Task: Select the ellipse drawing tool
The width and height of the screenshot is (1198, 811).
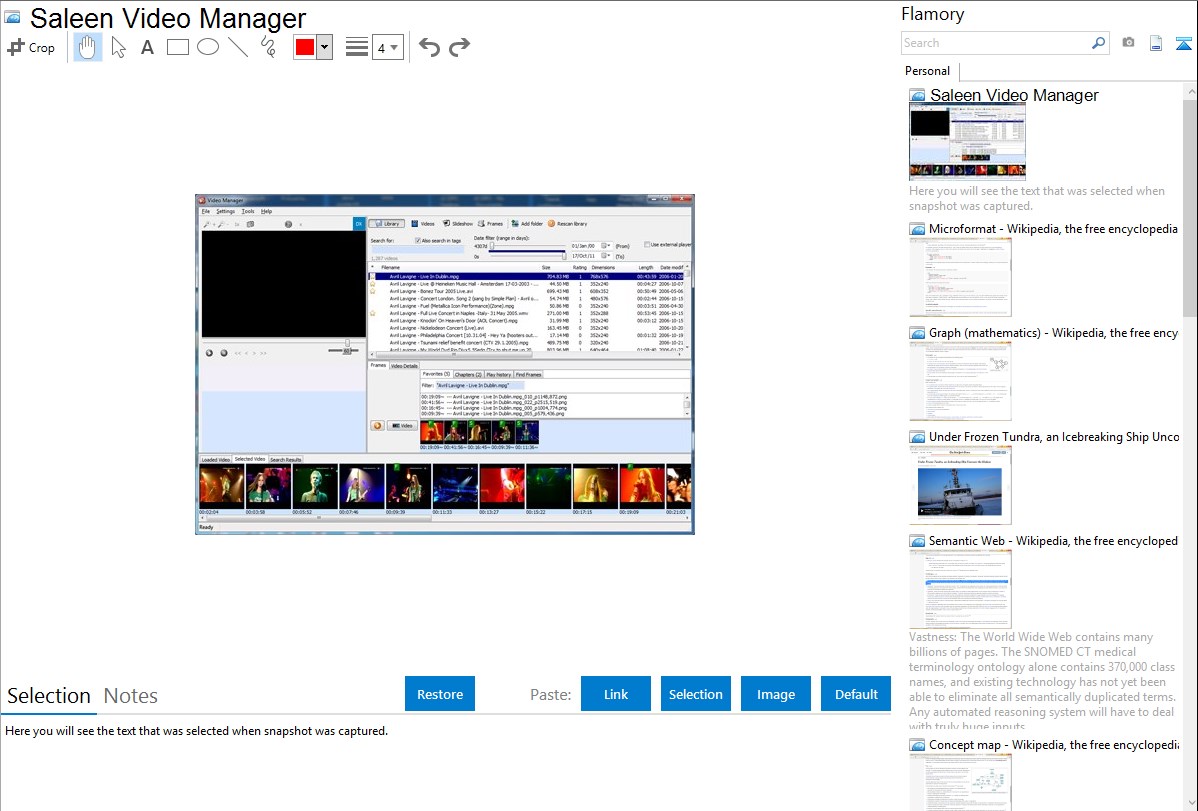Action: pos(208,47)
